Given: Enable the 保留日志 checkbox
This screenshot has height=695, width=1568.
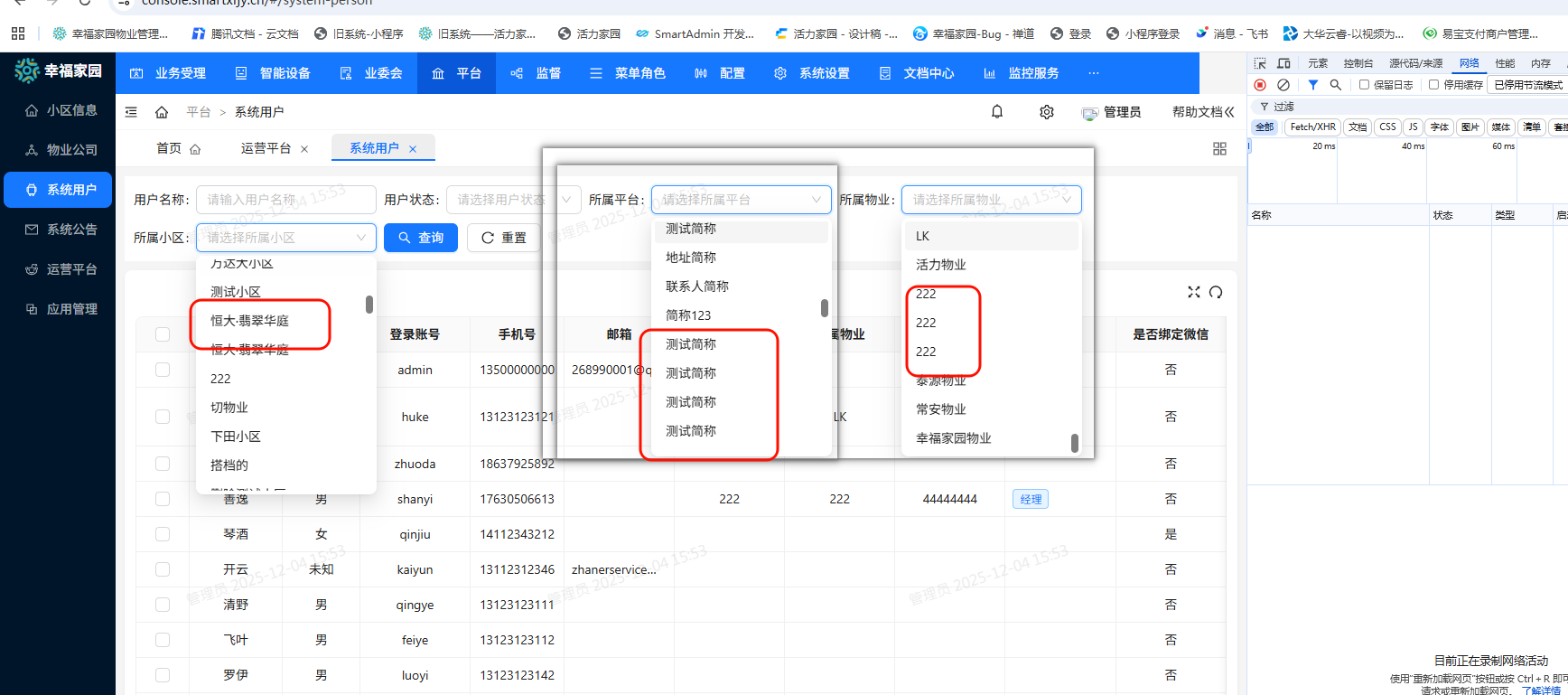Looking at the screenshot, I should click(1364, 85).
